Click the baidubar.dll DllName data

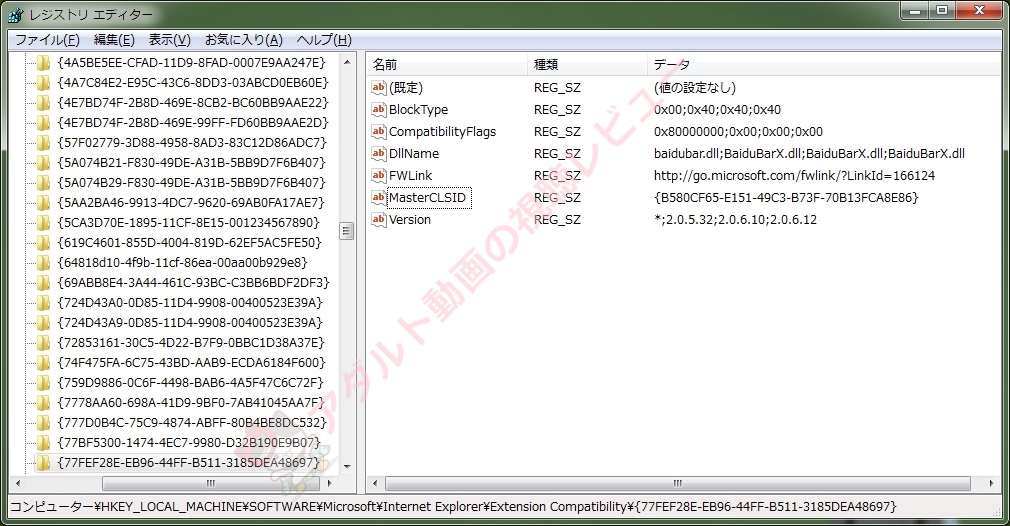(809, 153)
